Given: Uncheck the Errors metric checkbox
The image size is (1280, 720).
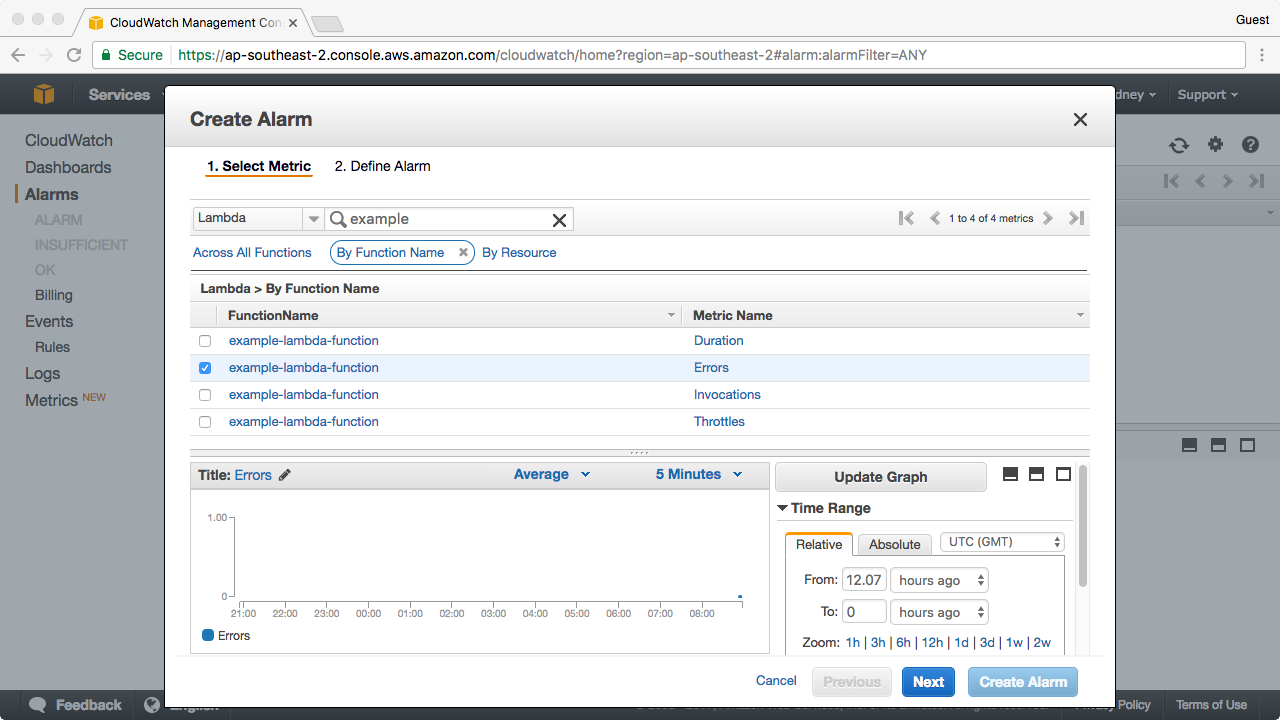Looking at the screenshot, I should pyautogui.click(x=205, y=368).
